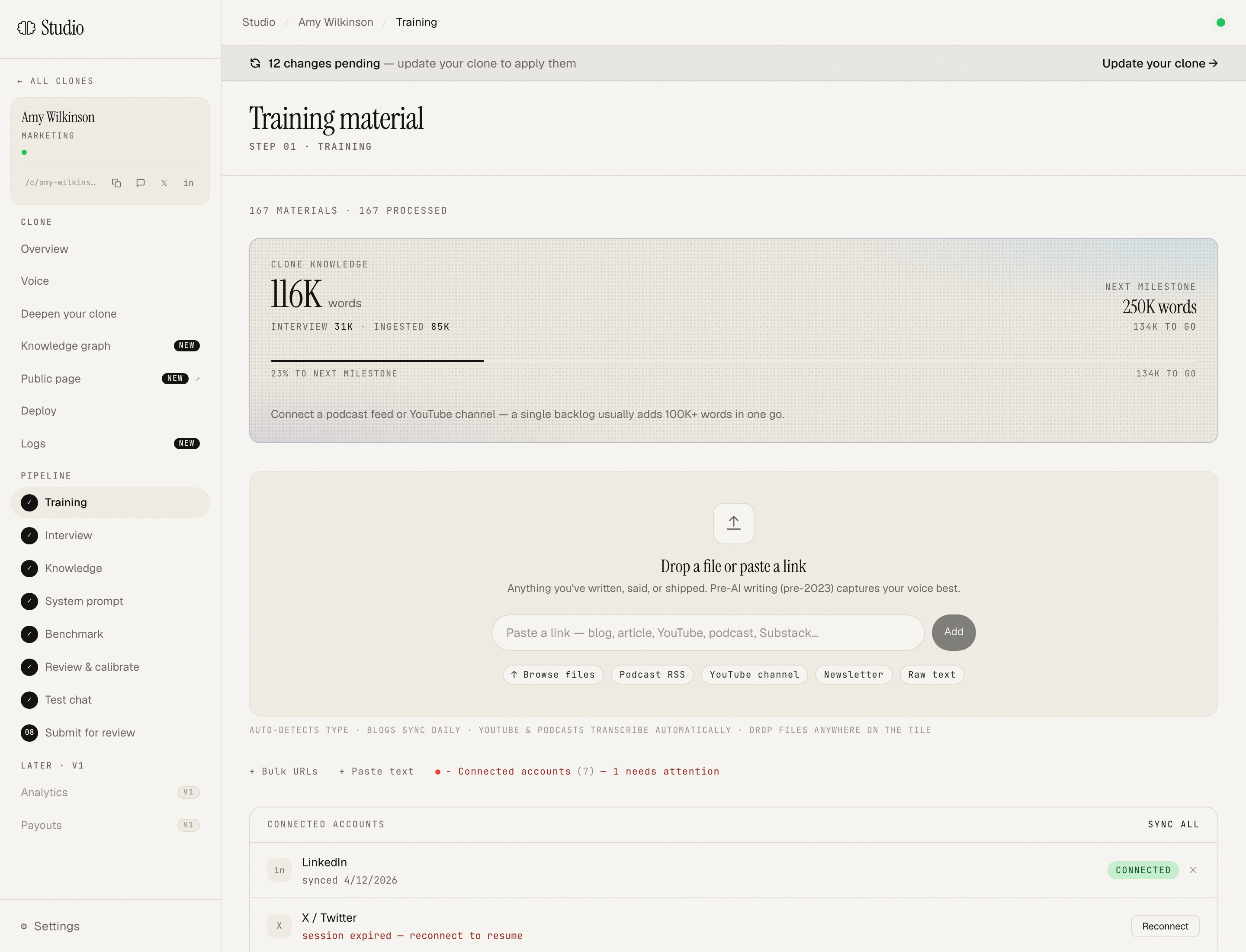
Task: Click the Knowledge step checkmark icon
Action: (29, 568)
